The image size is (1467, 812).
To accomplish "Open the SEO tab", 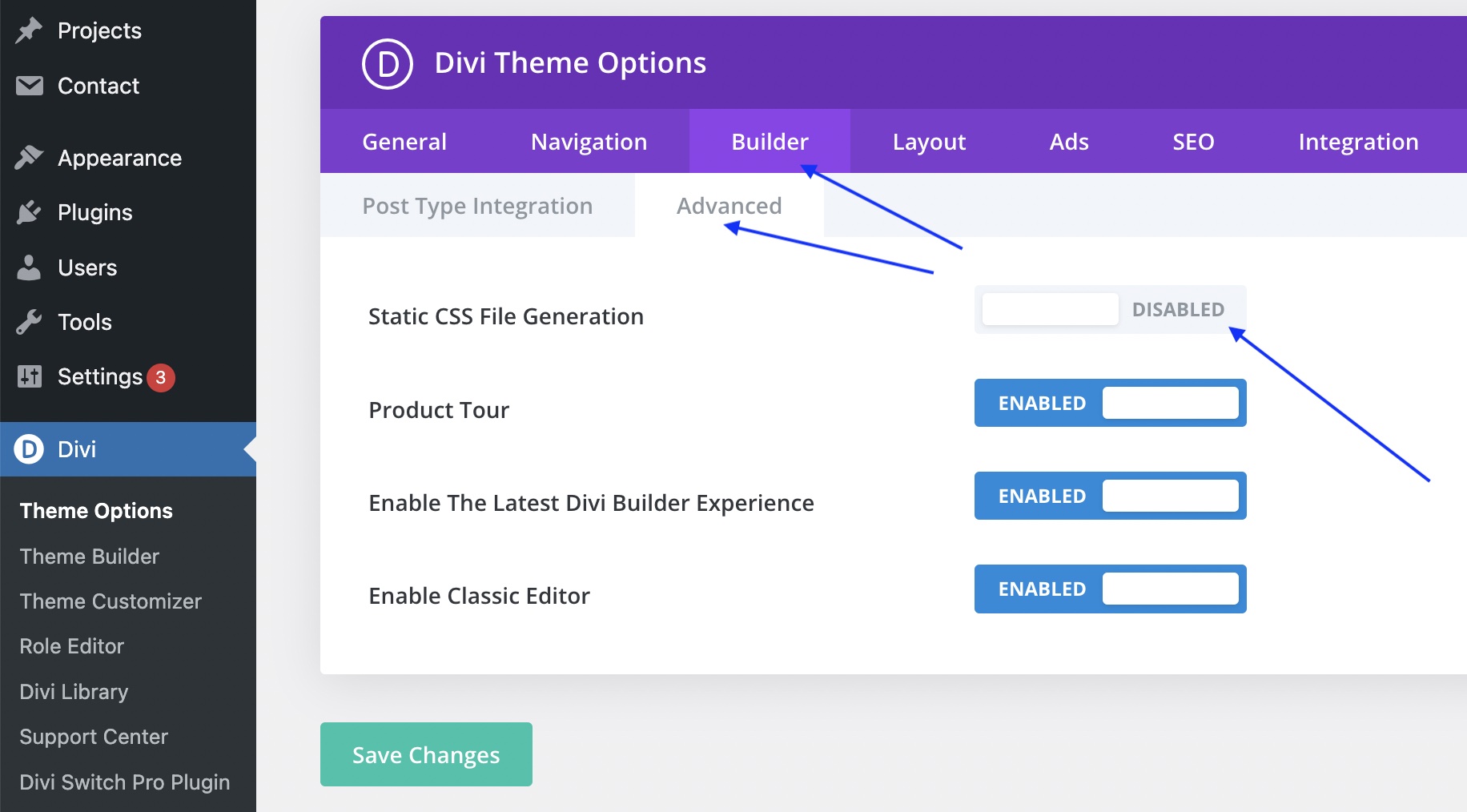I will click(x=1193, y=141).
